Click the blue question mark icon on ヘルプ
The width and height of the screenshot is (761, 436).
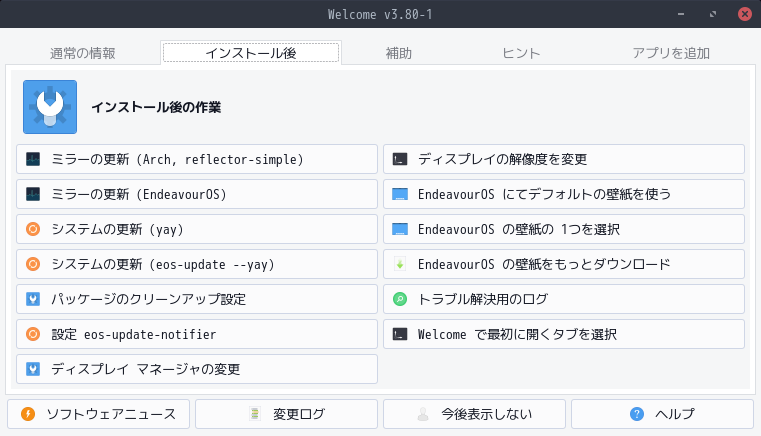[637, 414]
